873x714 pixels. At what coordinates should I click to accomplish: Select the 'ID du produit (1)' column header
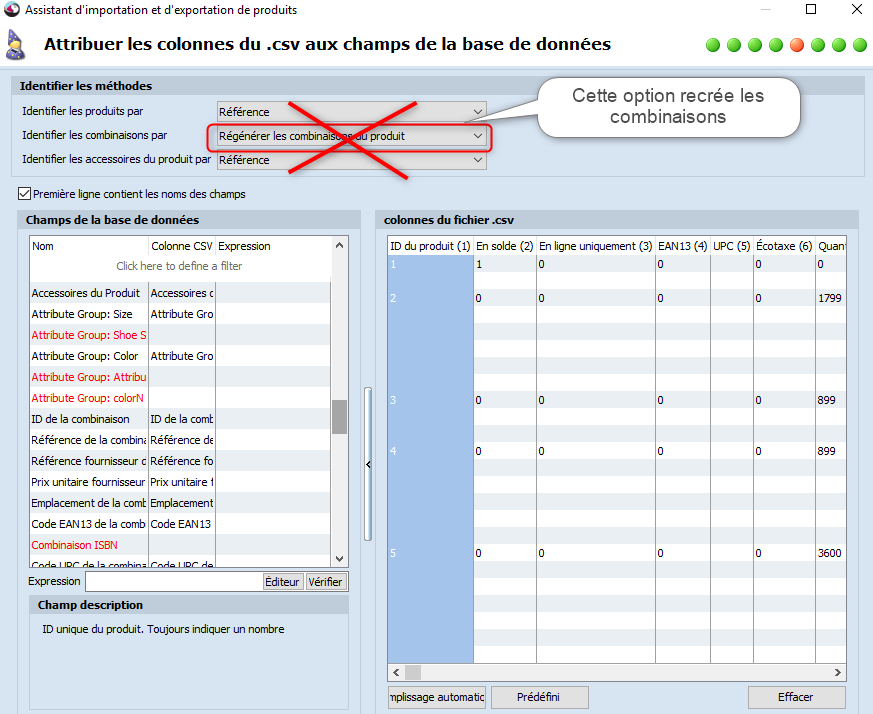(430, 246)
